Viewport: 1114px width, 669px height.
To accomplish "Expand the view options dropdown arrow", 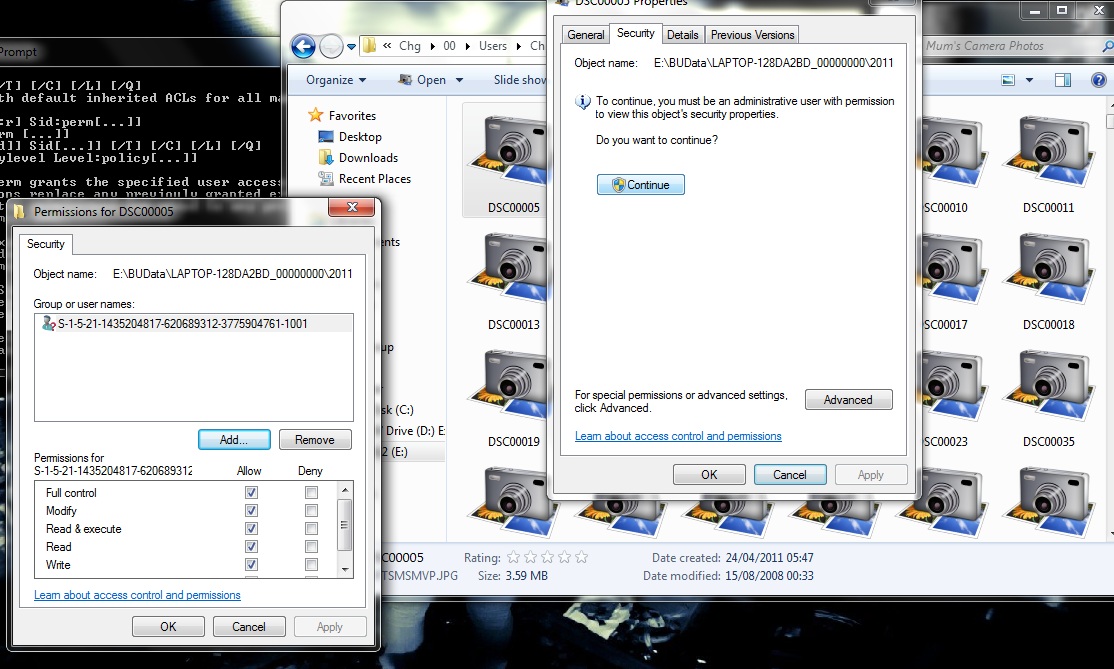I will (x=1029, y=80).
